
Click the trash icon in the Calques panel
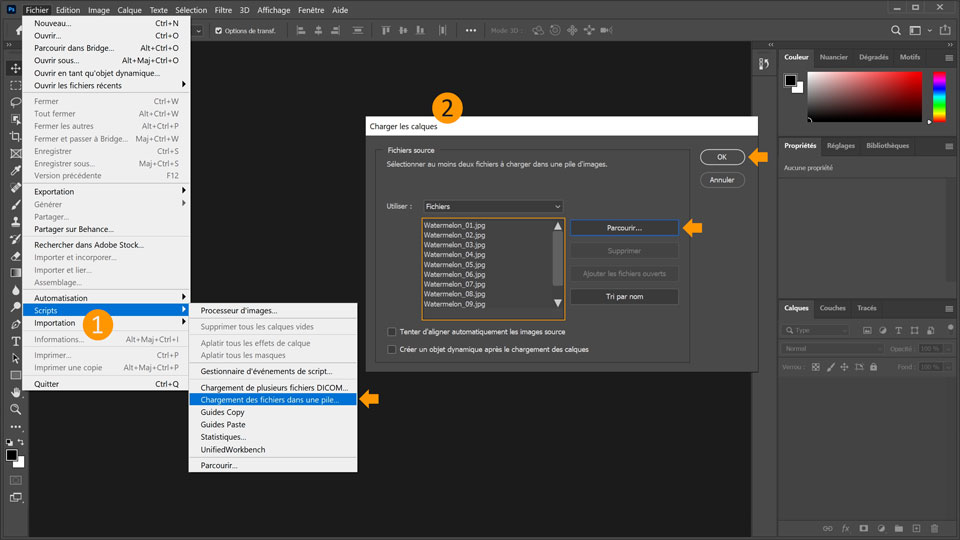pyautogui.click(x=933, y=528)
